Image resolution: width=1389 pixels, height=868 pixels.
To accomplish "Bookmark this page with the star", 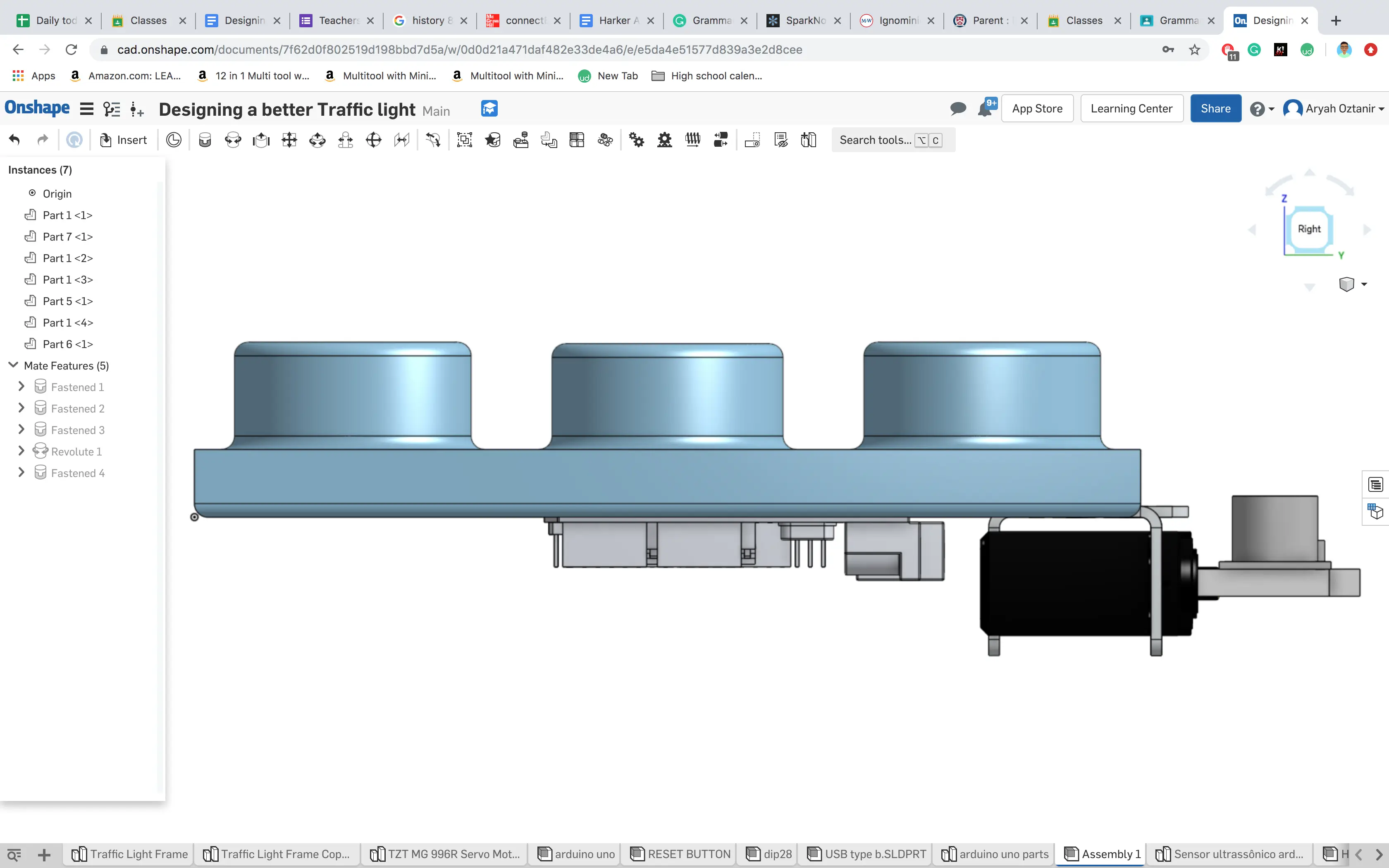I will (1194, 50).
